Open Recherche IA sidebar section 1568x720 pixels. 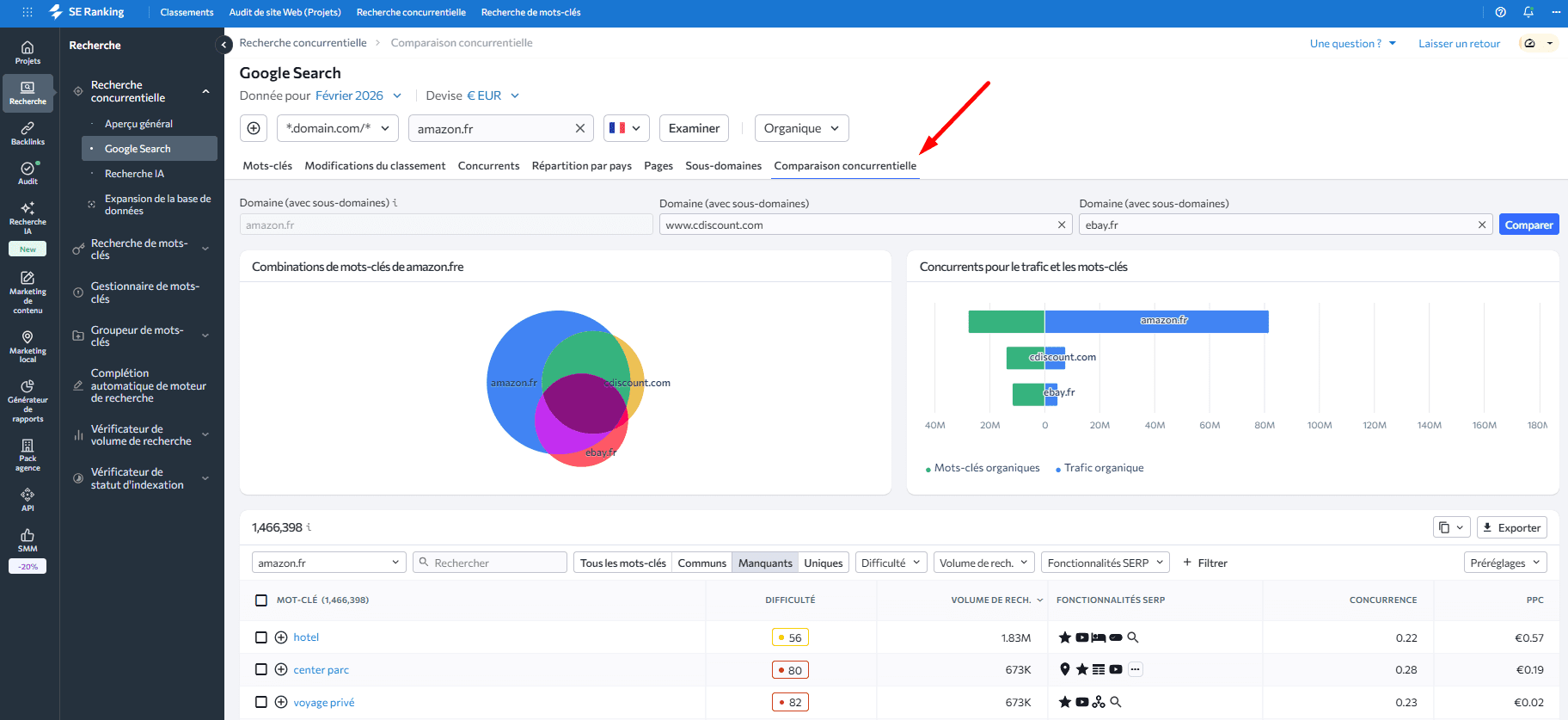(28, 218)
